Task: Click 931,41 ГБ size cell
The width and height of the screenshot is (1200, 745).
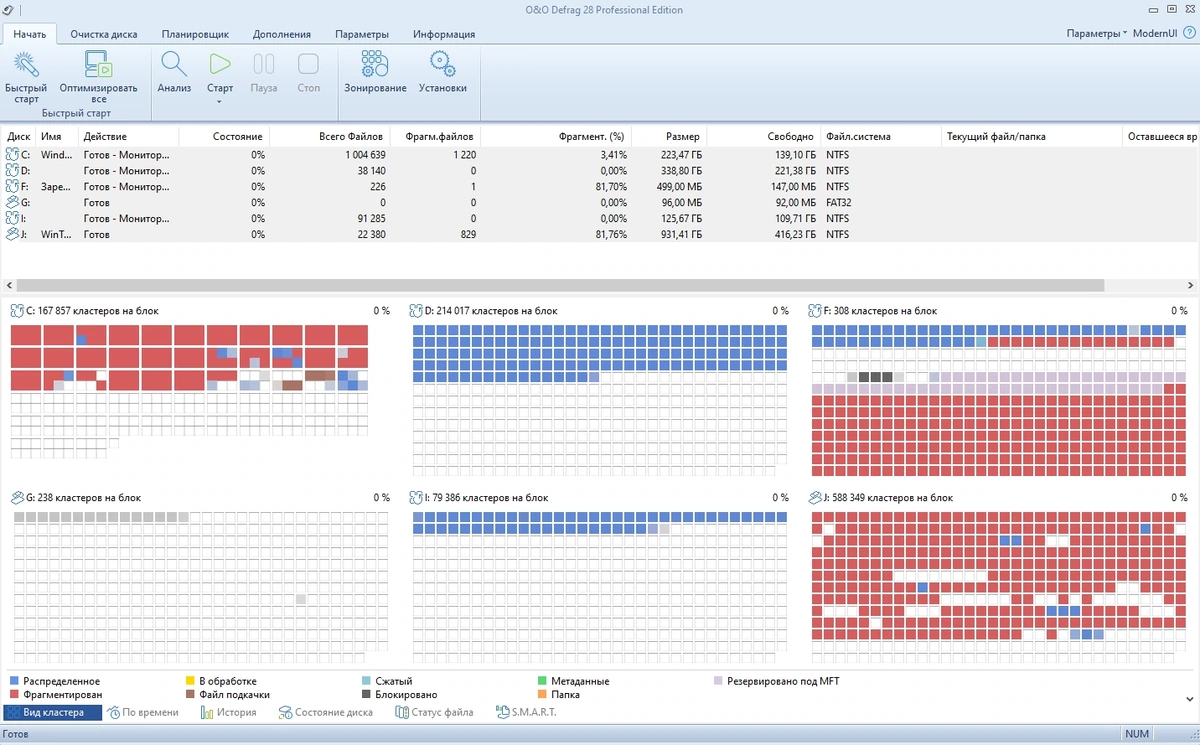Action: [680, 234]
